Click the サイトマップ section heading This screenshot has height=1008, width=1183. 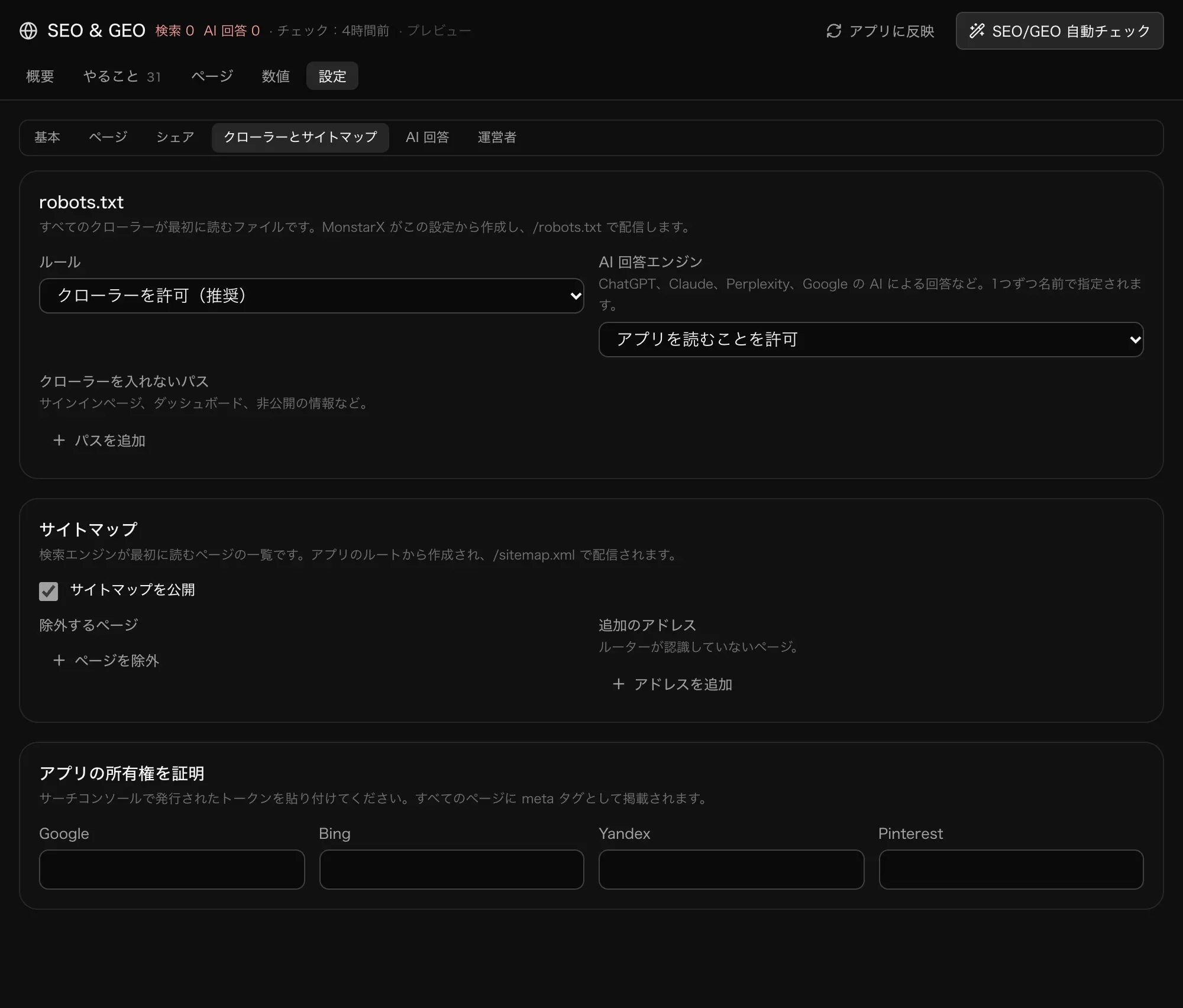[88, 529]
